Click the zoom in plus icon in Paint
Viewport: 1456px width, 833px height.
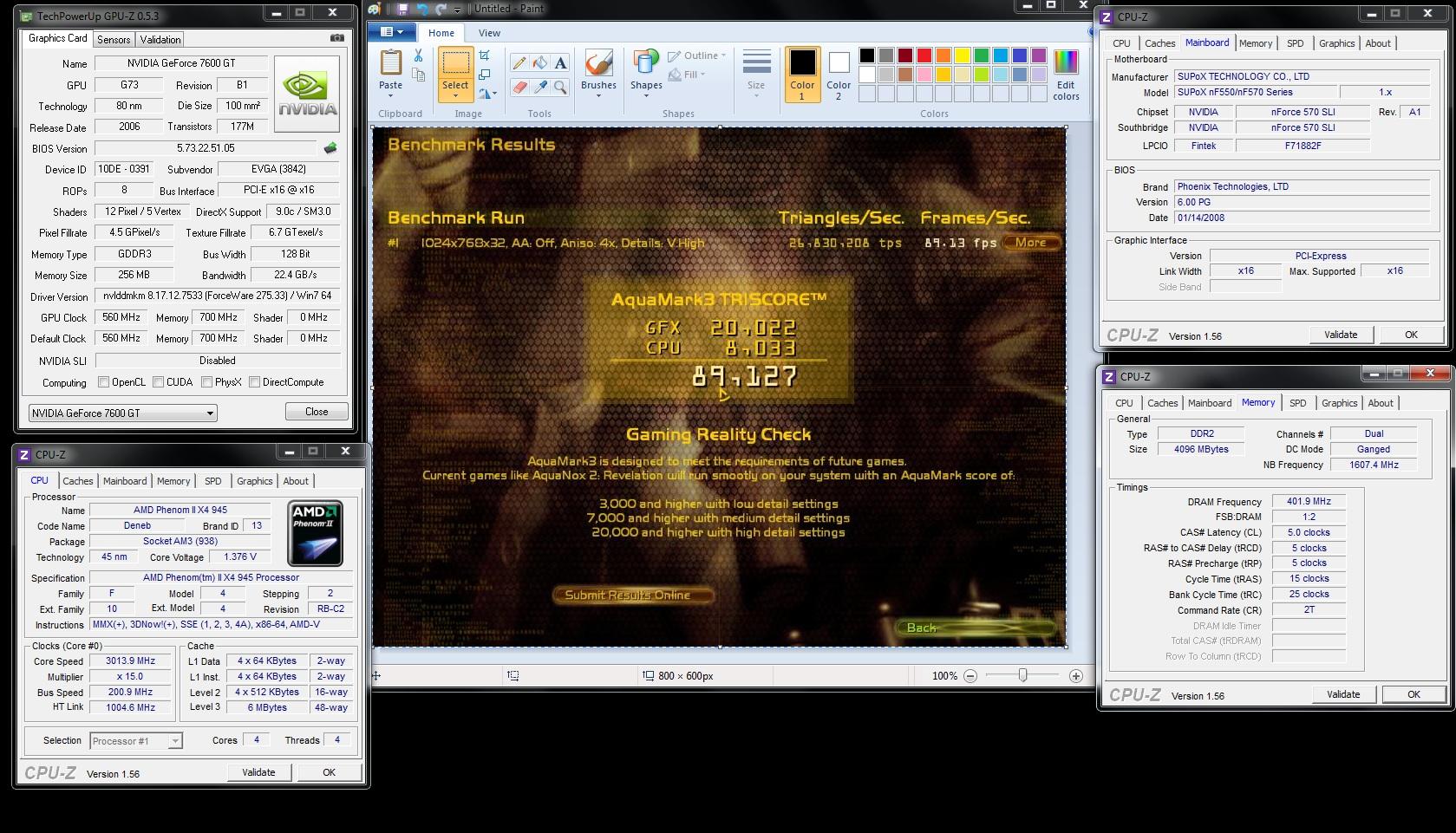[1076, 676]
